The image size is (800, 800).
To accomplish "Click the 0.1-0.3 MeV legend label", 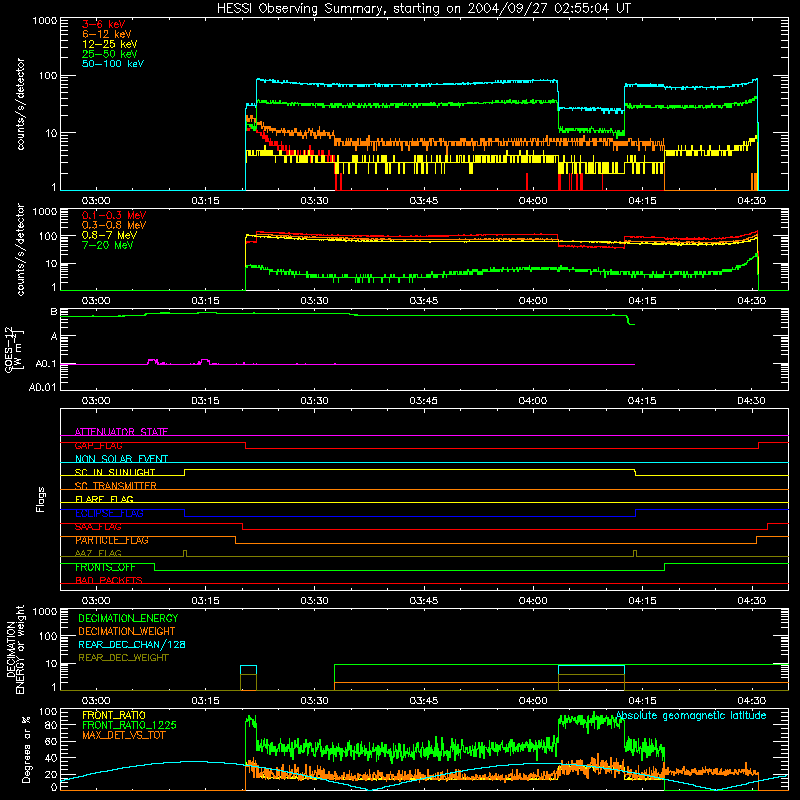I will 114,215.
